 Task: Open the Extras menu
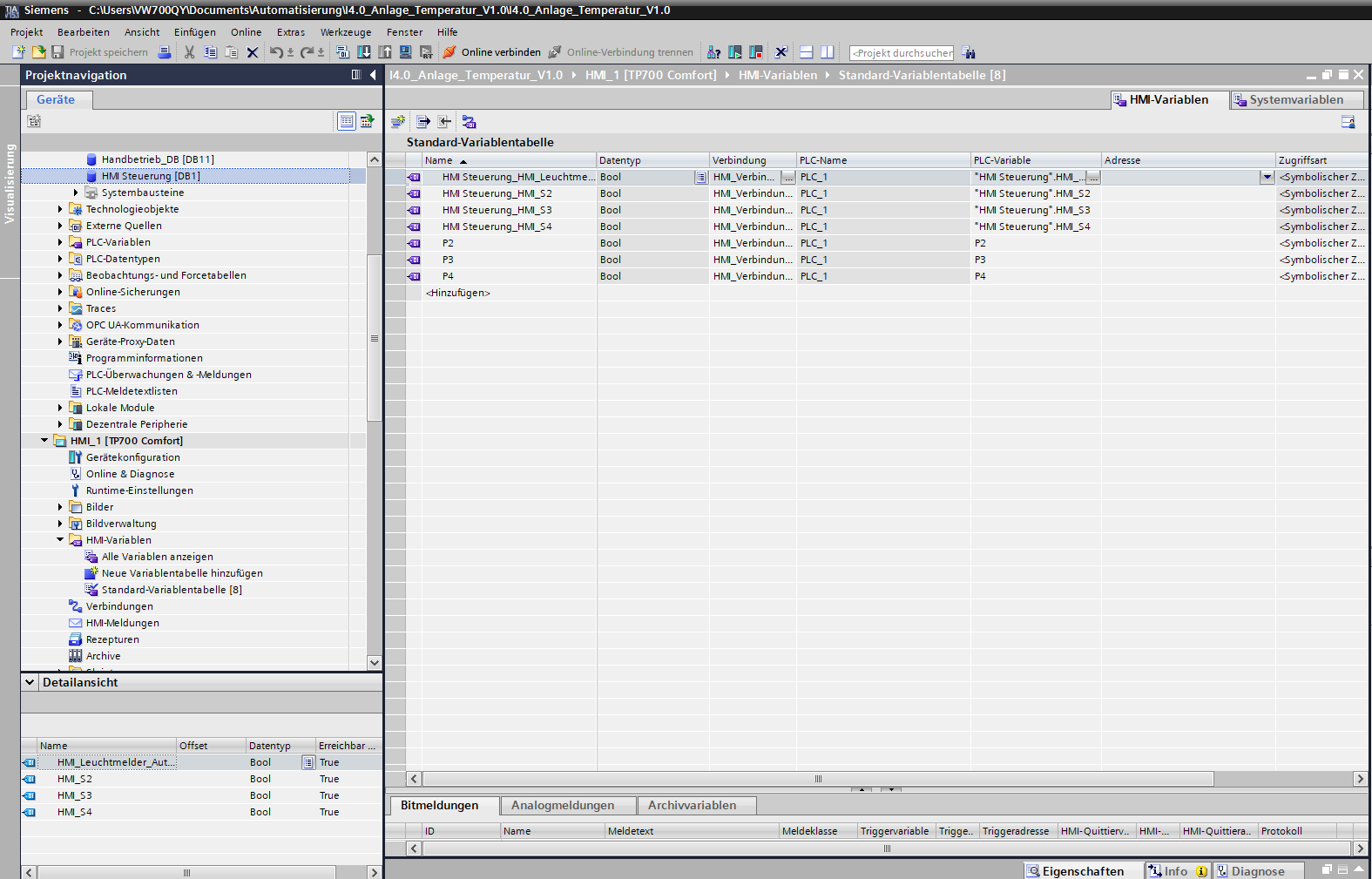pos(290,32)
